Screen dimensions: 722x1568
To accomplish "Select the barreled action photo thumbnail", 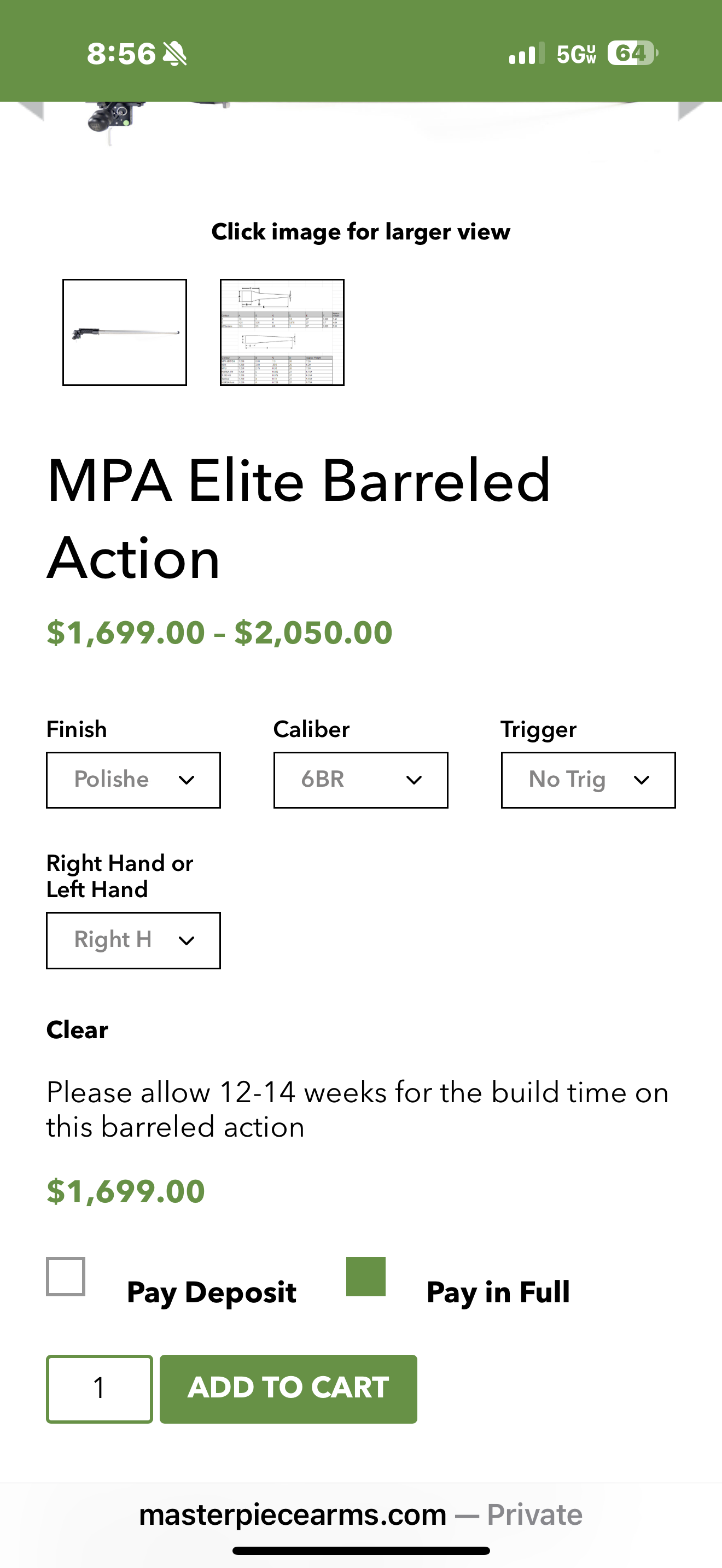I will coord(125,332).
